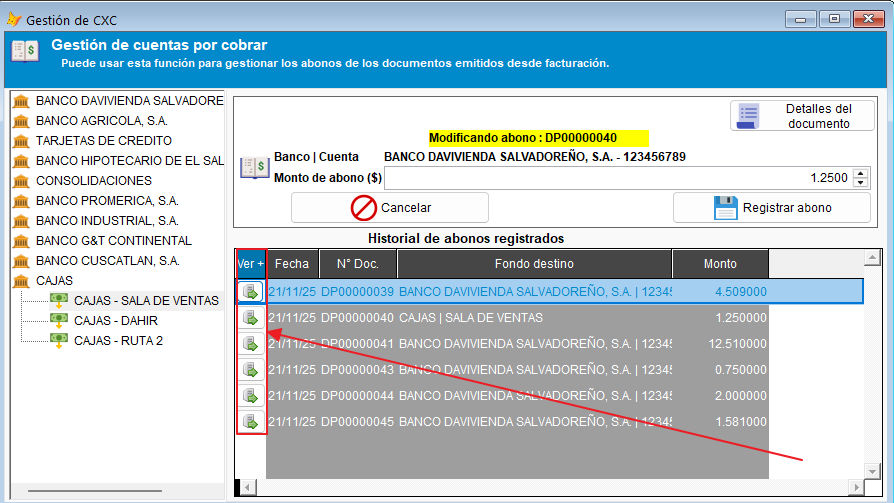Click CAJAS | SALA DE VENTAS destination cell
This screenshot has width=894, height=503.
tap(471, 318)
